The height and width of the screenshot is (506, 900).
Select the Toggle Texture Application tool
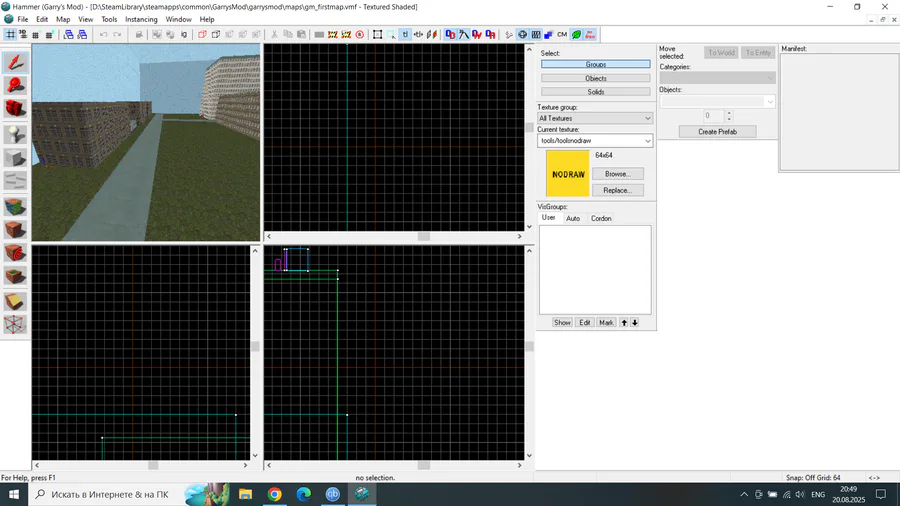(15, 207)
